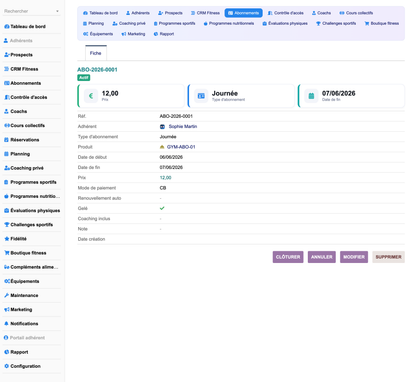Open GYM-ABO-01 product link
416x382 pixels.
click(x=181, y=147)
